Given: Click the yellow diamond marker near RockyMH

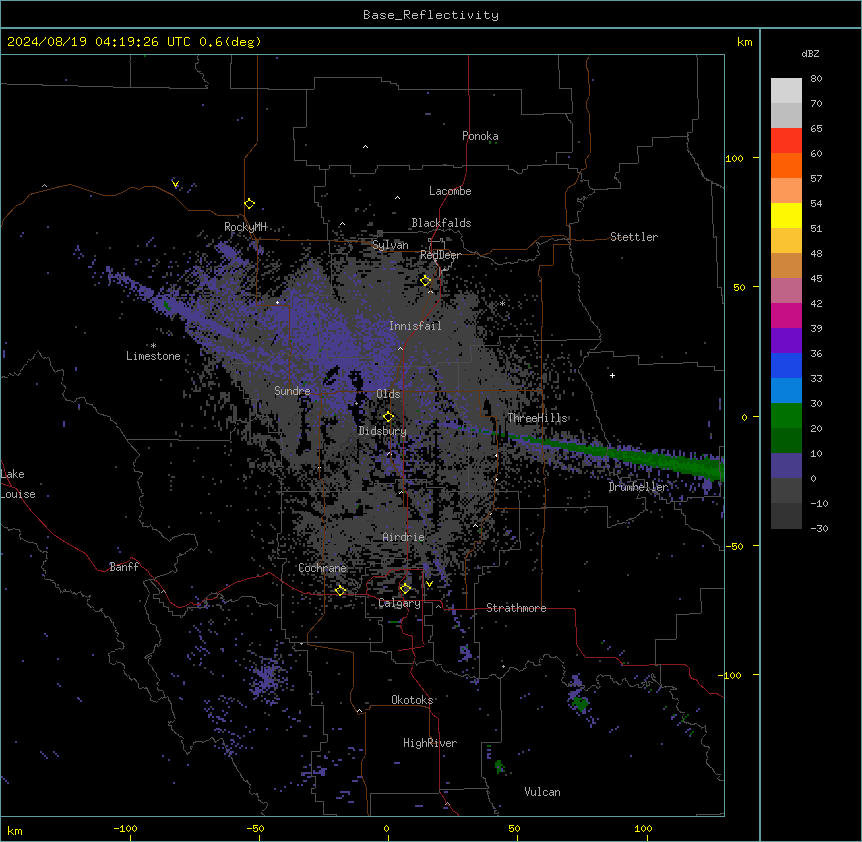Looking at the screenshot, I should click(x=250, y=204).
